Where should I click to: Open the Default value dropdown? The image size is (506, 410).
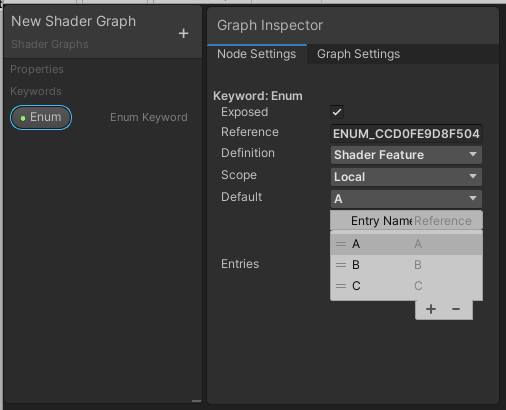[406, 199]
